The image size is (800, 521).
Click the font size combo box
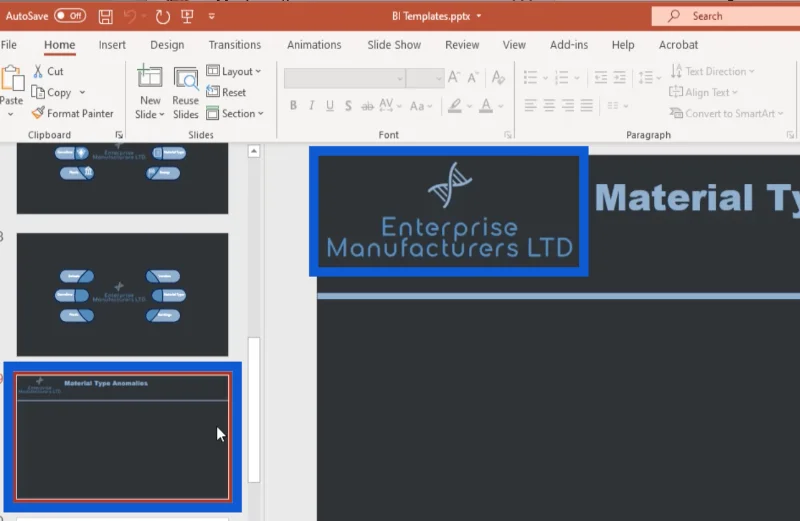click(424, 78)
